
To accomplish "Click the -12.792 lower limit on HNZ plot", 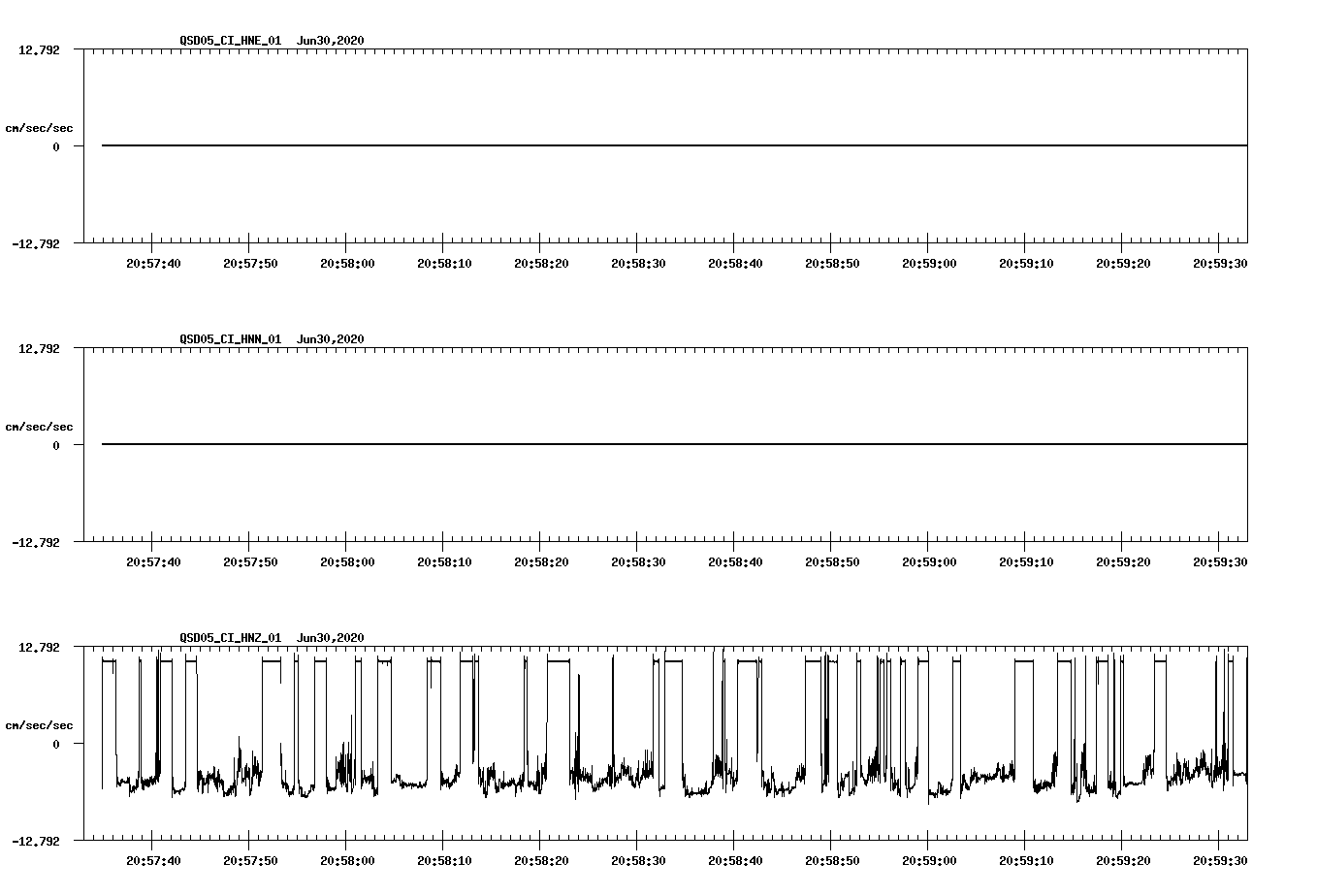I will [x=35, y=842].
